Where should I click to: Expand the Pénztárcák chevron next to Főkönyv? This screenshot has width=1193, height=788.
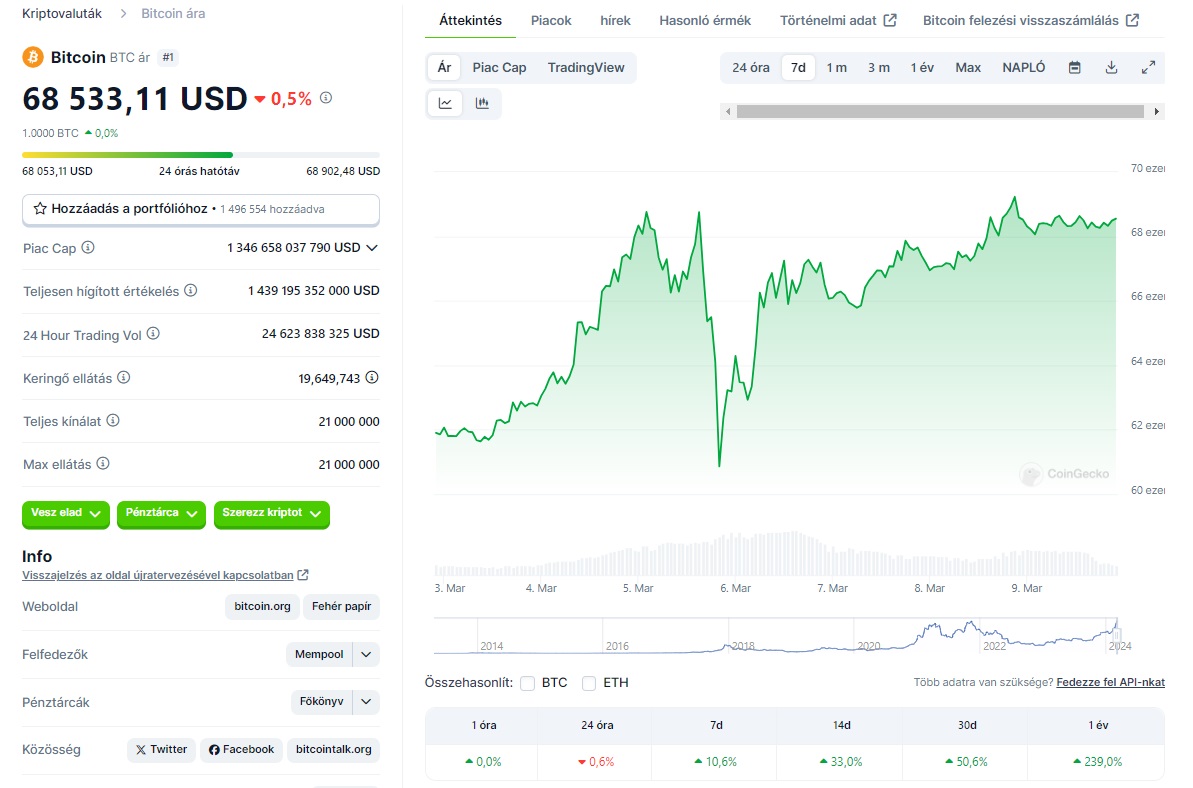click(366, 701)
